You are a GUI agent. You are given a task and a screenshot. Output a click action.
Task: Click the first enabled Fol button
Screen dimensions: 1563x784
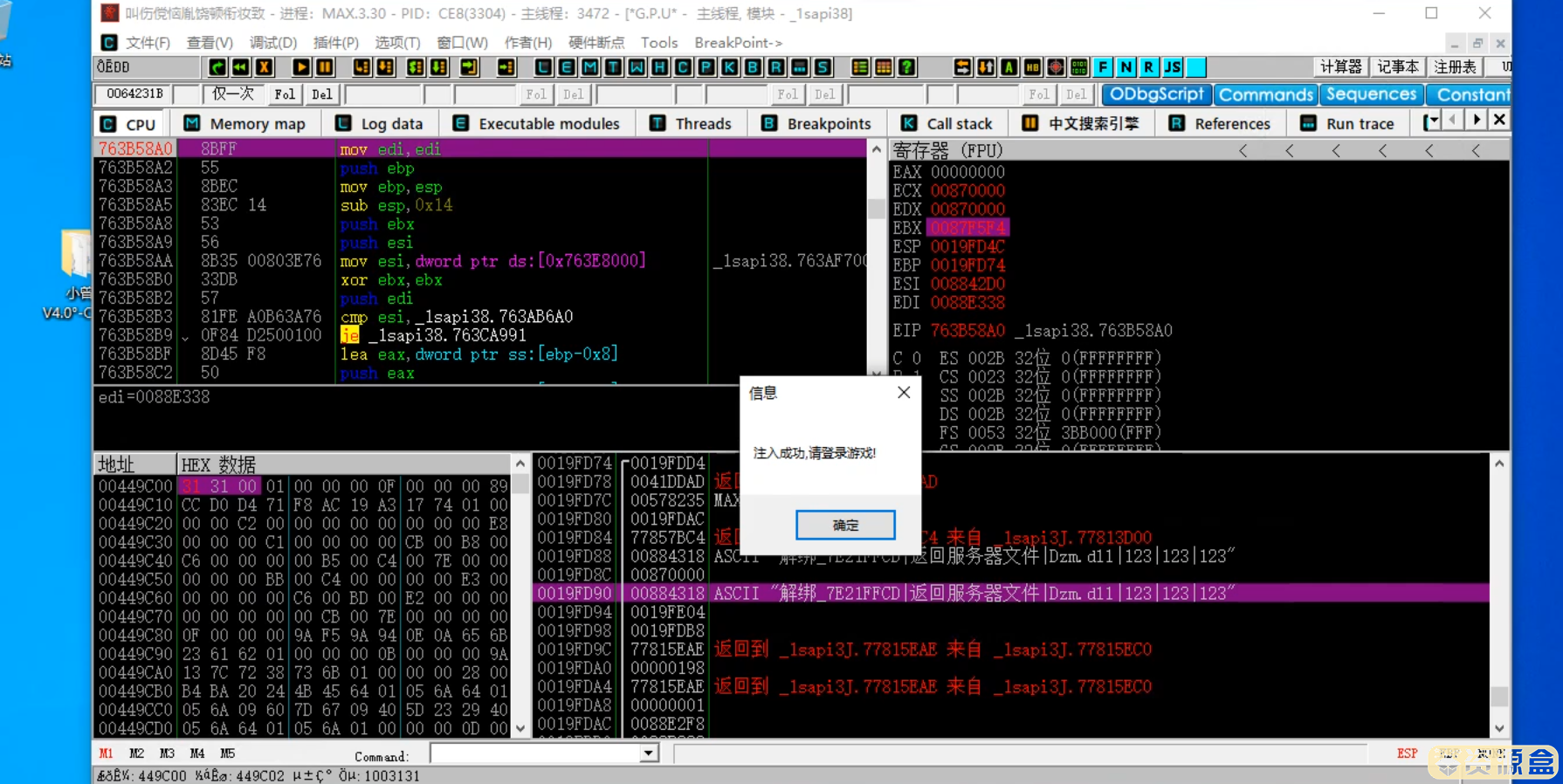coord(285,94)
